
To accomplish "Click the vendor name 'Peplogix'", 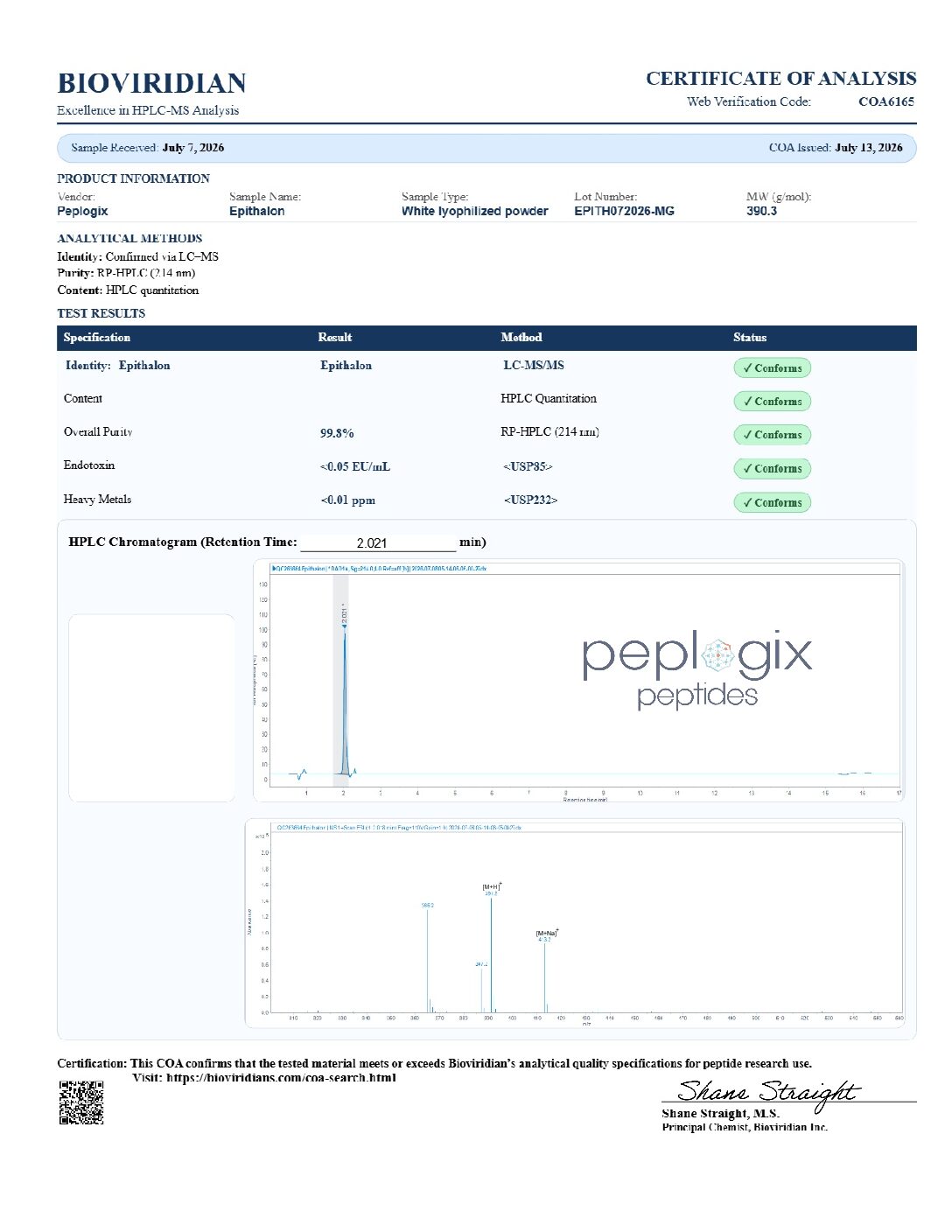I will [x=82, y=211].
